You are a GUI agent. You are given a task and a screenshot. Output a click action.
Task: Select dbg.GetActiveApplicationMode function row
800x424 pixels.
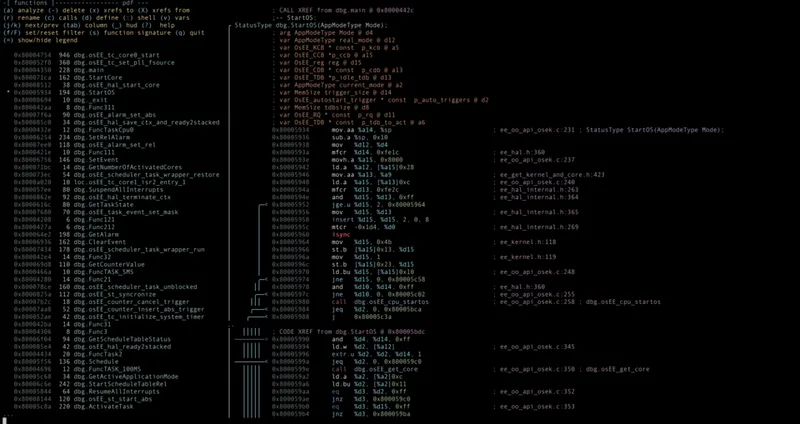[x=96, y=377]
